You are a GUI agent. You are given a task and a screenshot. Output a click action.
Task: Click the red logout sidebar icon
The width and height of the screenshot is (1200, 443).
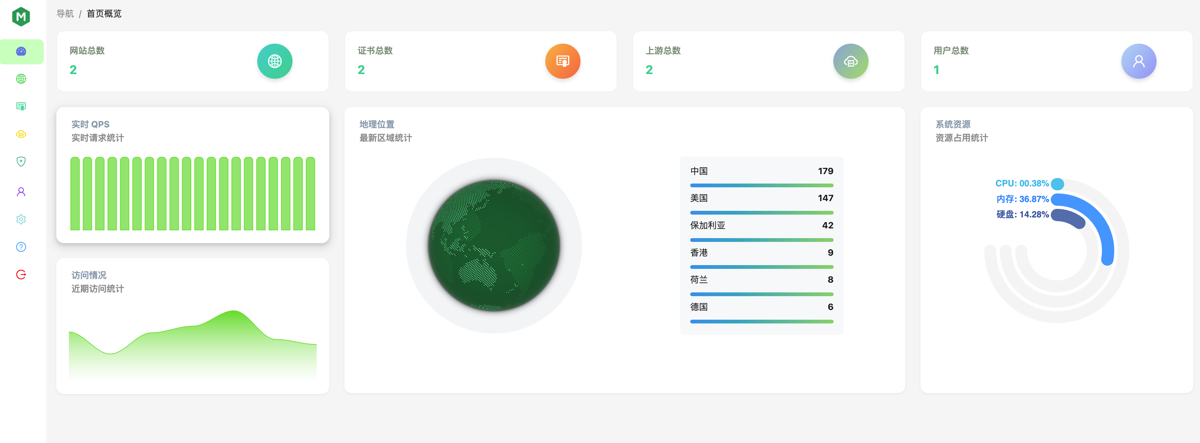(x=21, y=274)
